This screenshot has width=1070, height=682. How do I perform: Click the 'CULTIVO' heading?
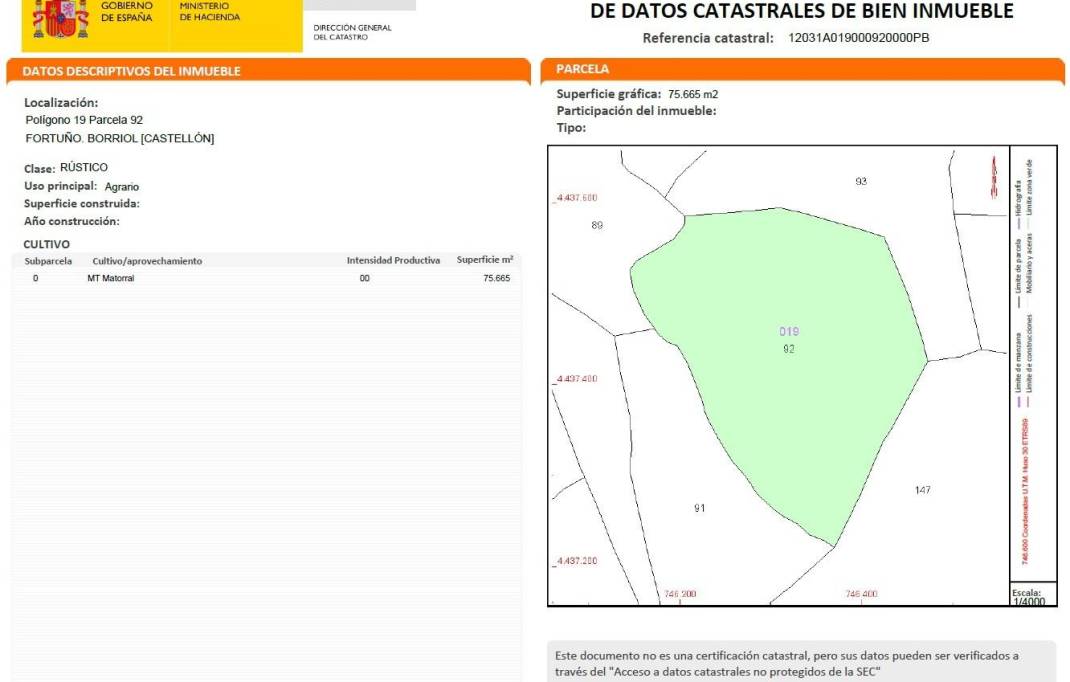click(x=46, y=244)
